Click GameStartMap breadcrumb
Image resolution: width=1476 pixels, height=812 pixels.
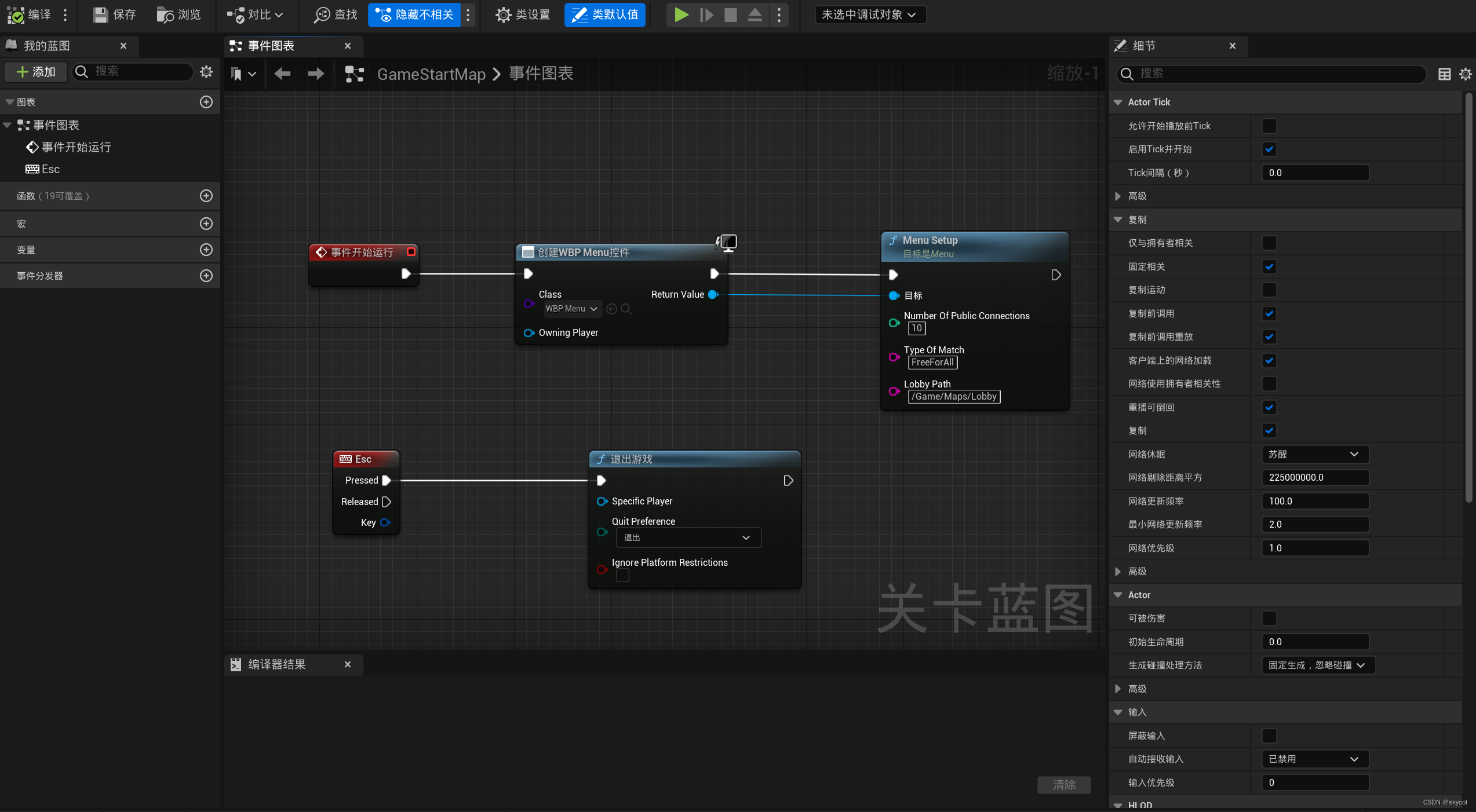pos(431,74)
